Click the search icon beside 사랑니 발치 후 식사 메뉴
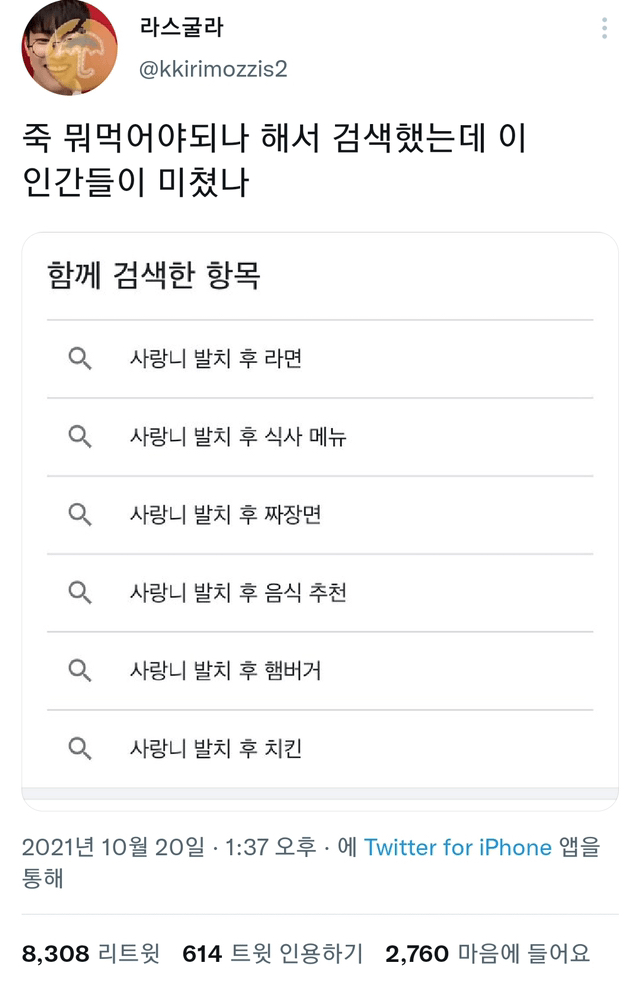Screen dimensions: 640x986 80,437
